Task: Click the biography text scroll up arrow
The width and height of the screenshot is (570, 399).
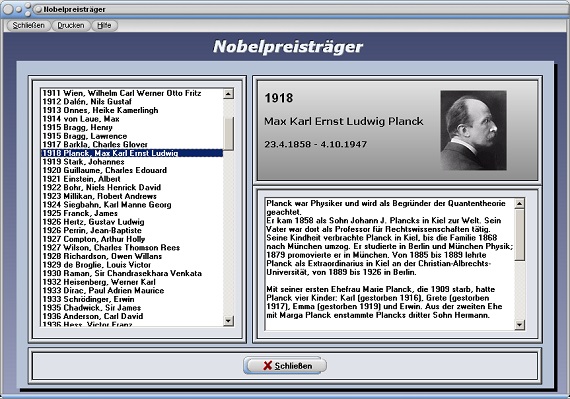Action: click(x=519, y=203)
